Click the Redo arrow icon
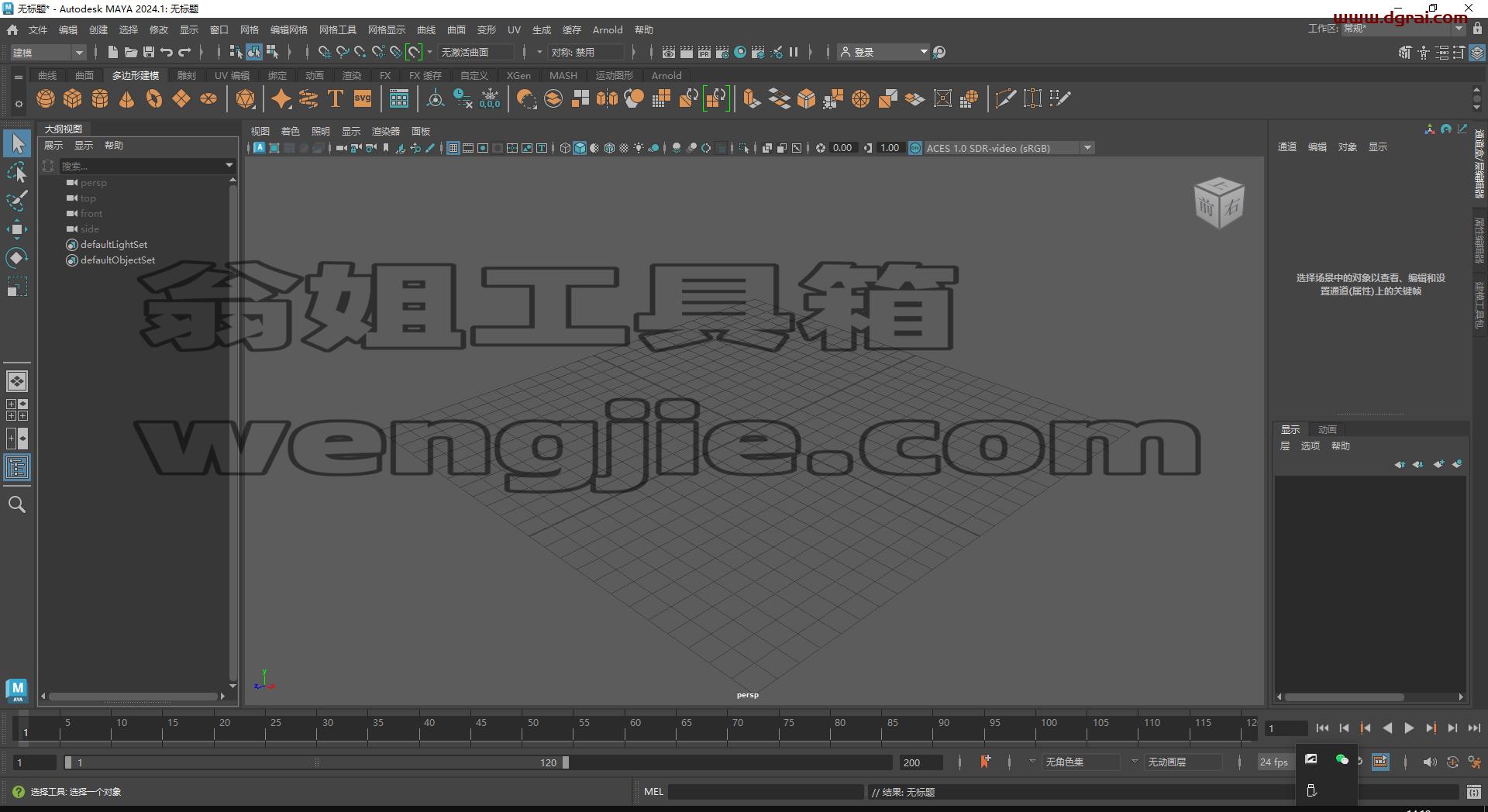This screenshot has width=1488, height=812. pos(184,52)
